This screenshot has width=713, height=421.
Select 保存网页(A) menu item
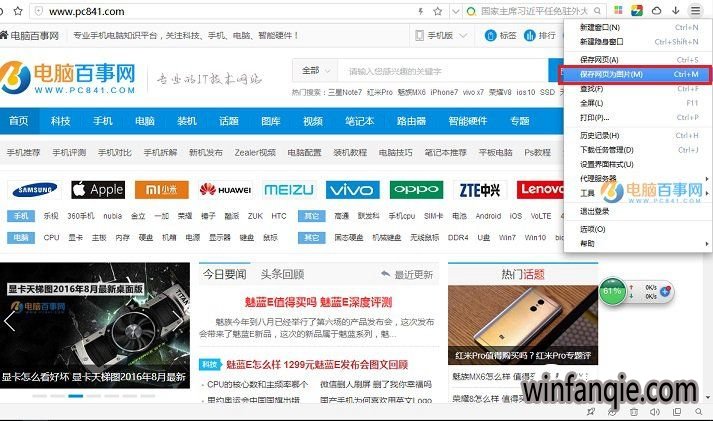point(637,60)
